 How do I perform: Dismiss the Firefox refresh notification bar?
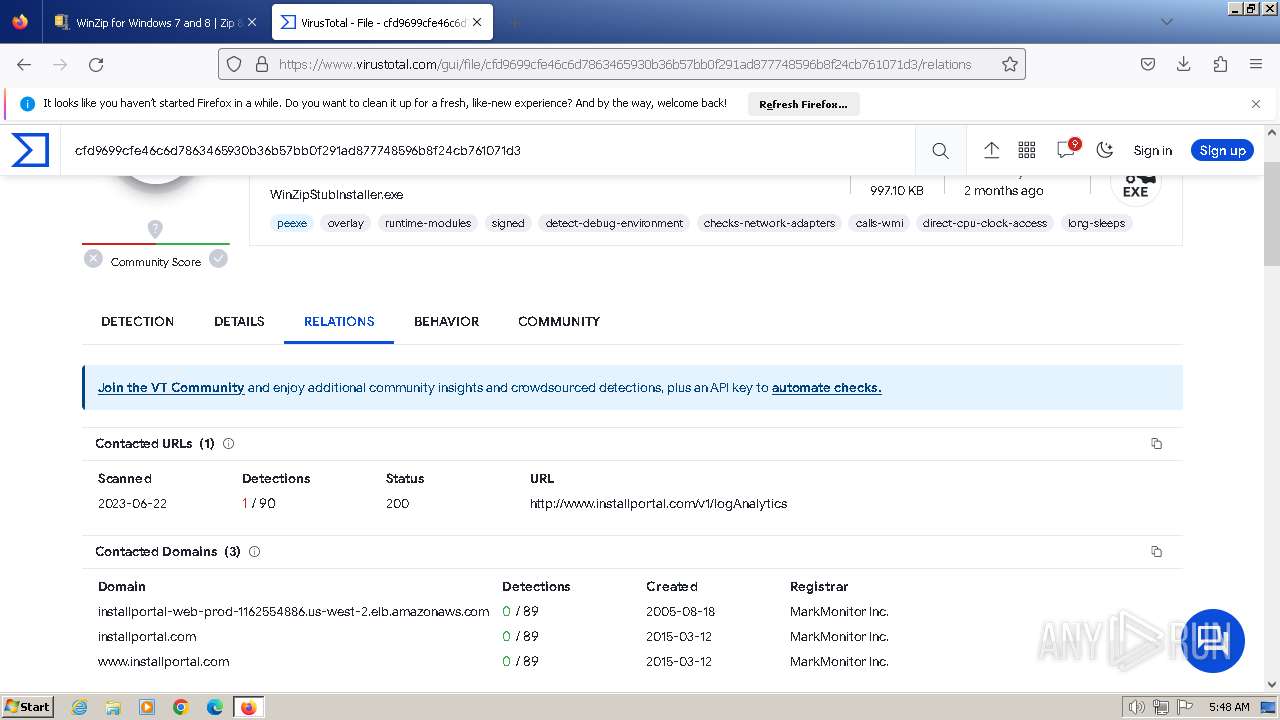[1256, 103]
